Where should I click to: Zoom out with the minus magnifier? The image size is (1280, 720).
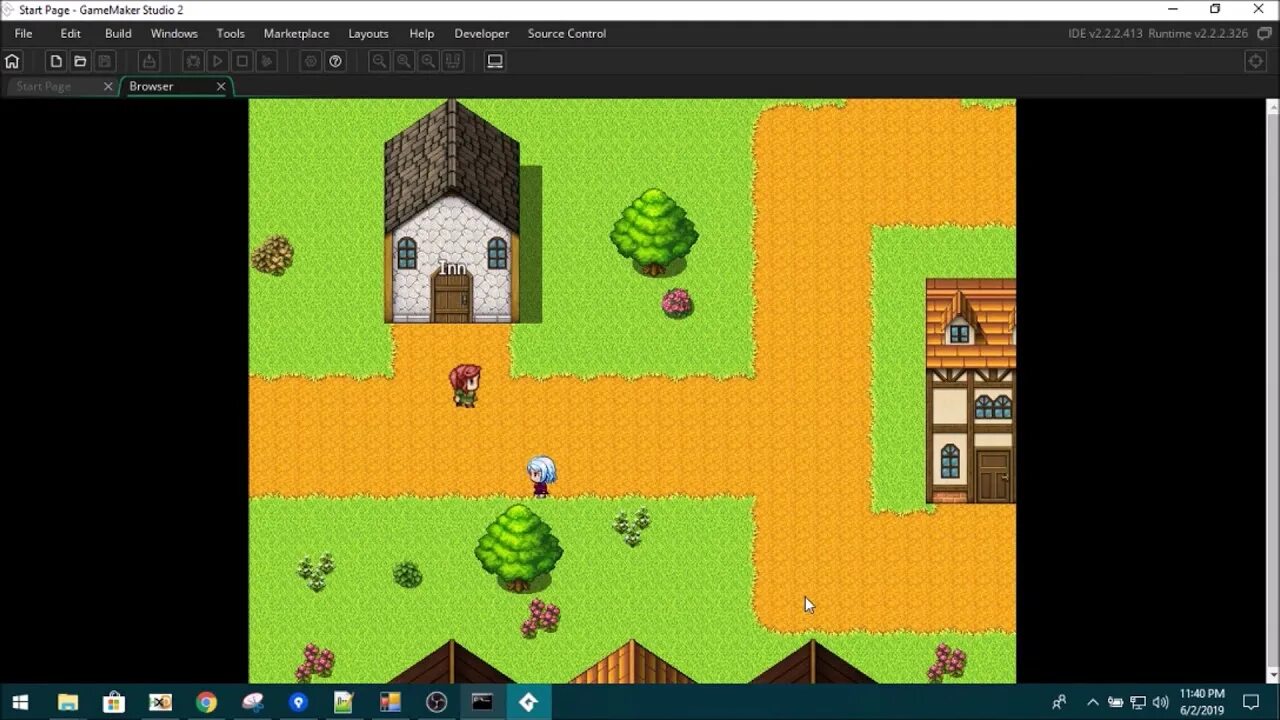tap(379, 61)
